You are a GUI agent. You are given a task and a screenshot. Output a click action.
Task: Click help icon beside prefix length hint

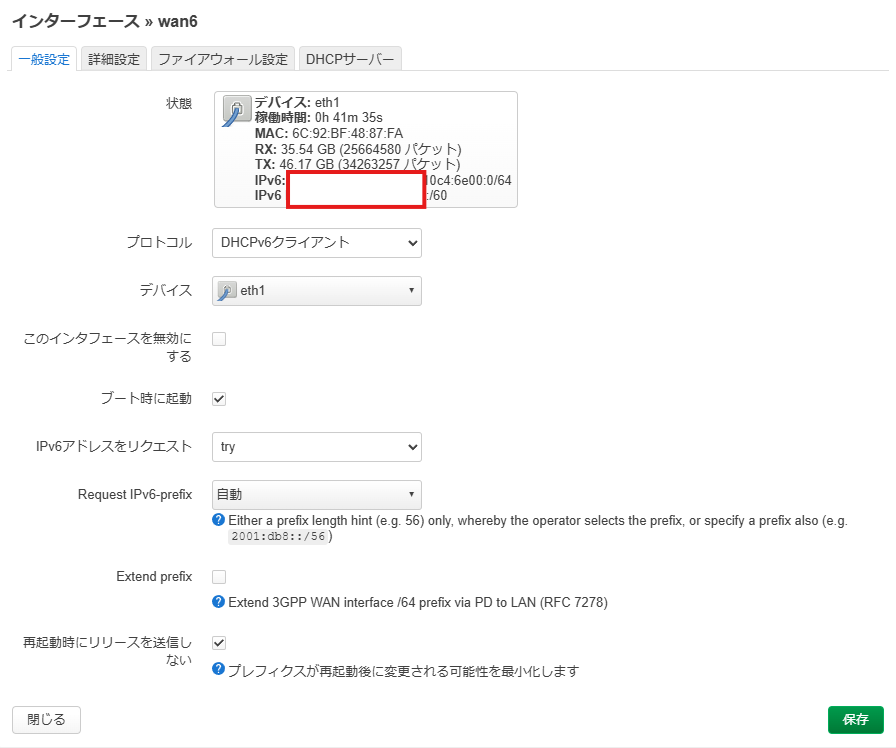[218, 520]
